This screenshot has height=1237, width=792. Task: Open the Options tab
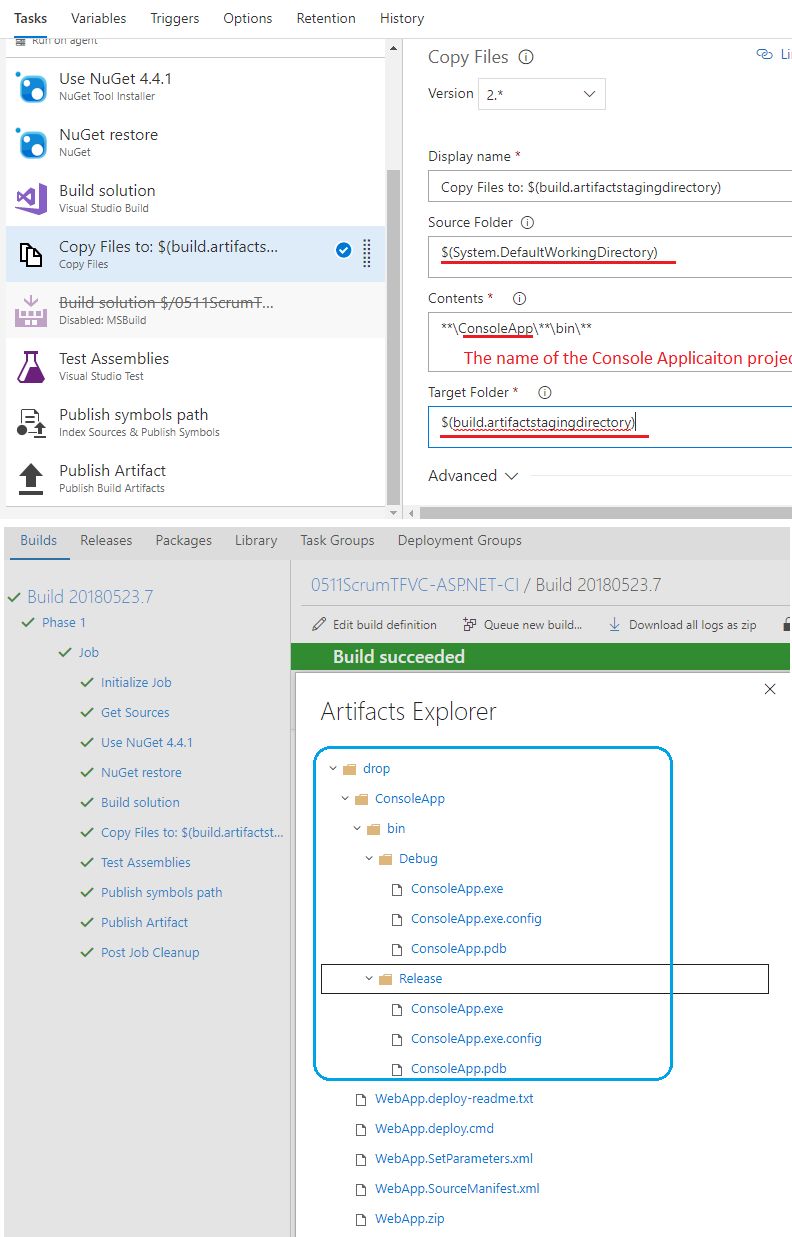coord(248,18)
